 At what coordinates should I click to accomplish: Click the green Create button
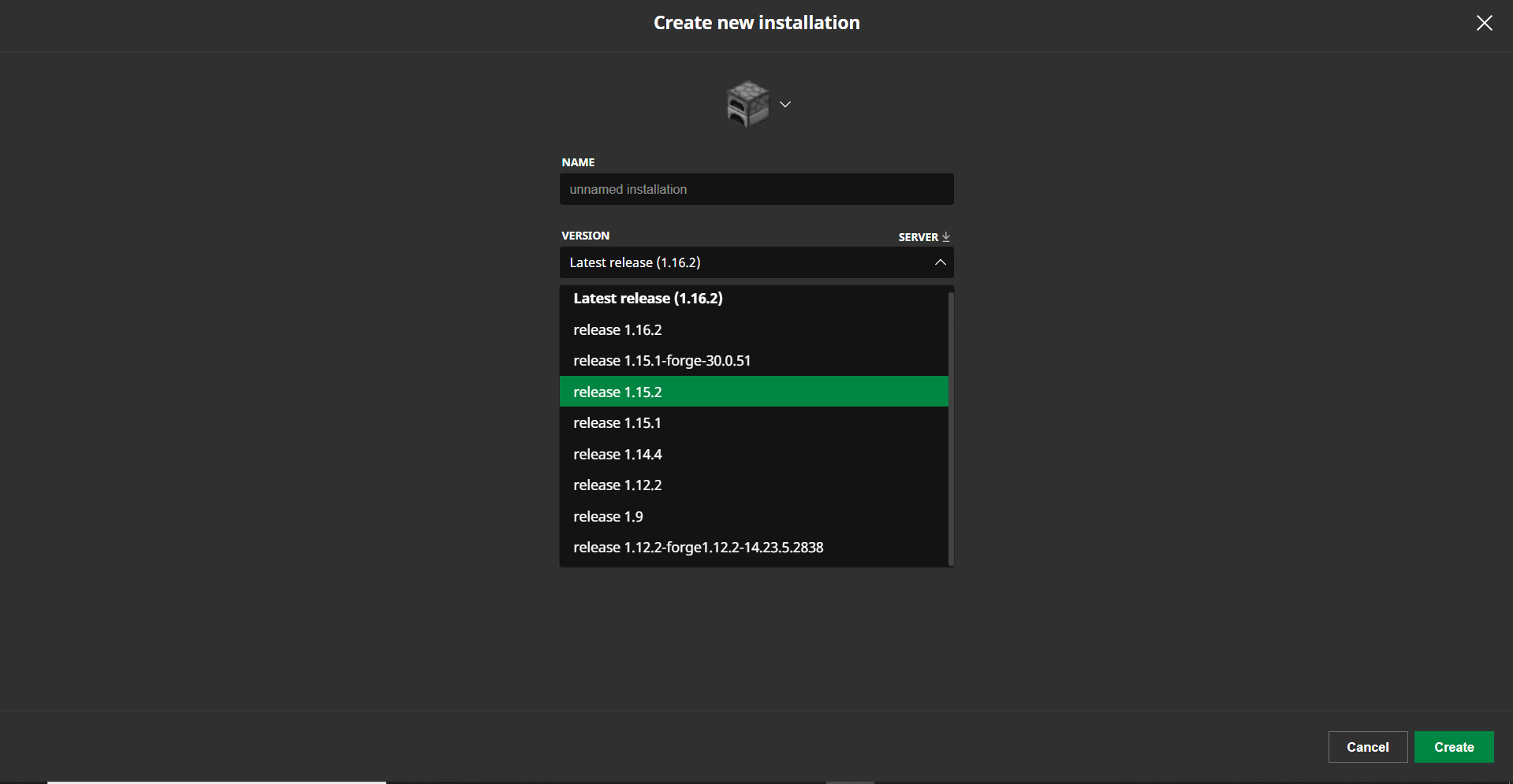(1453, 747)
